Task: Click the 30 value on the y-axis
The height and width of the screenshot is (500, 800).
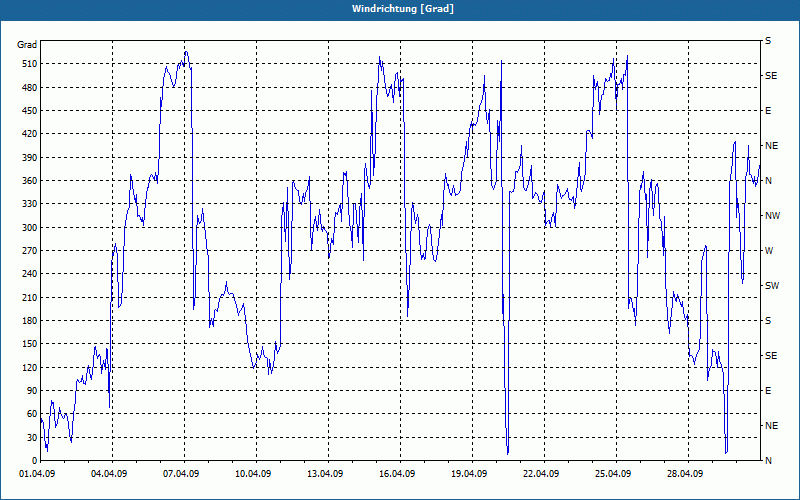Action: tap(32, 438)
